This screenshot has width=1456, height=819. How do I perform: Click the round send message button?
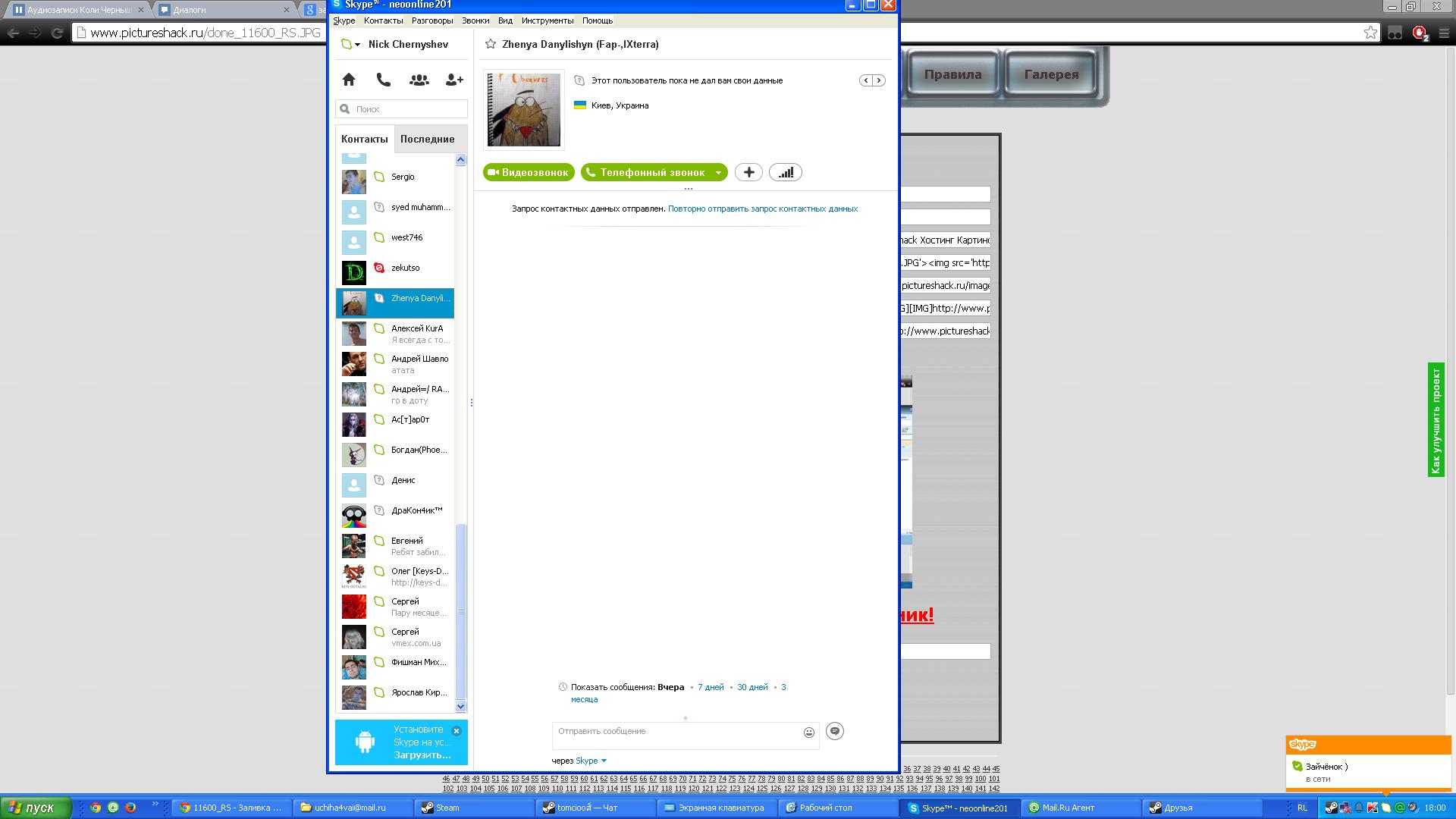click(x=835, y=731)
